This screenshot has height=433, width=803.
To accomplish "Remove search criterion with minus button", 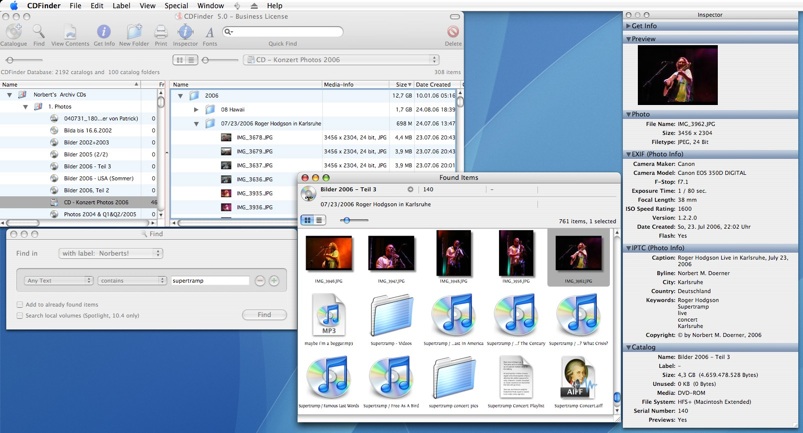I will coord(260,280).
